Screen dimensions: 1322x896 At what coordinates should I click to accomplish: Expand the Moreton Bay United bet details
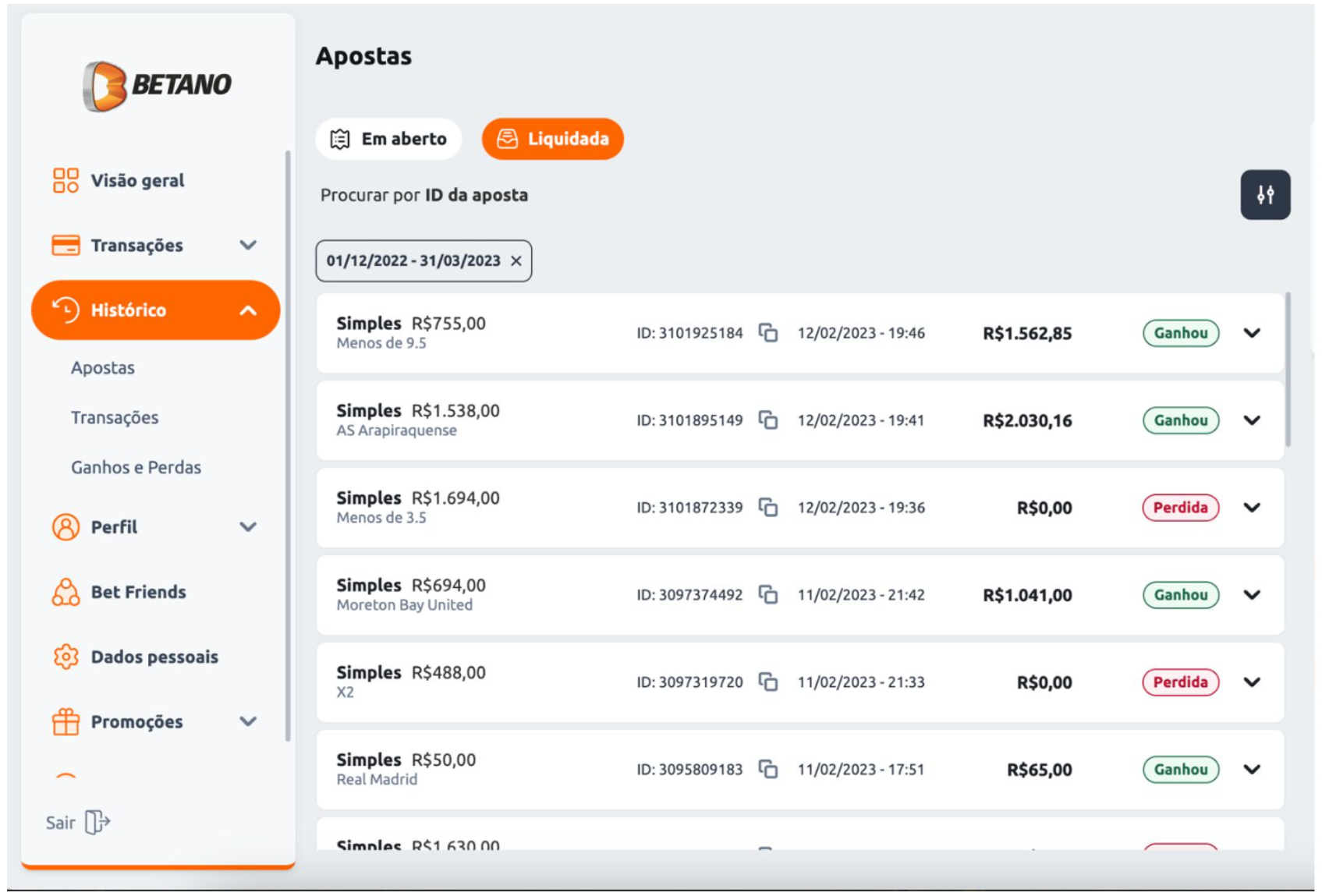pyautogui.click(x=1252, y=595)
